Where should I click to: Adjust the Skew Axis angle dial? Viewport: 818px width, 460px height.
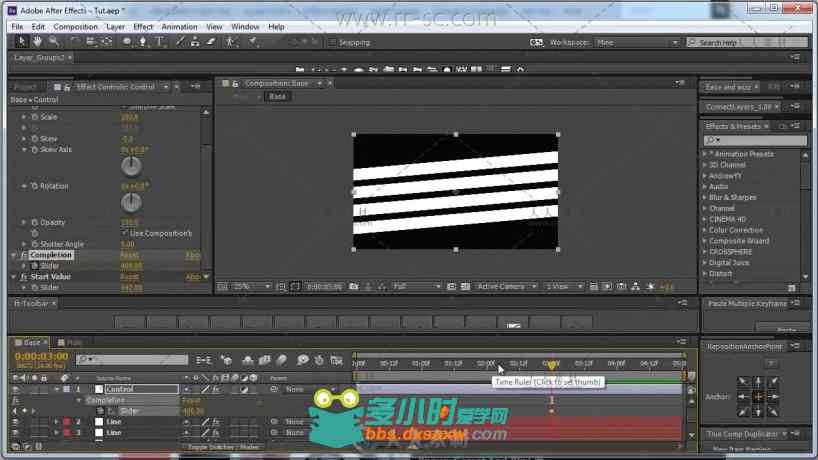click(x=131, y=166)
